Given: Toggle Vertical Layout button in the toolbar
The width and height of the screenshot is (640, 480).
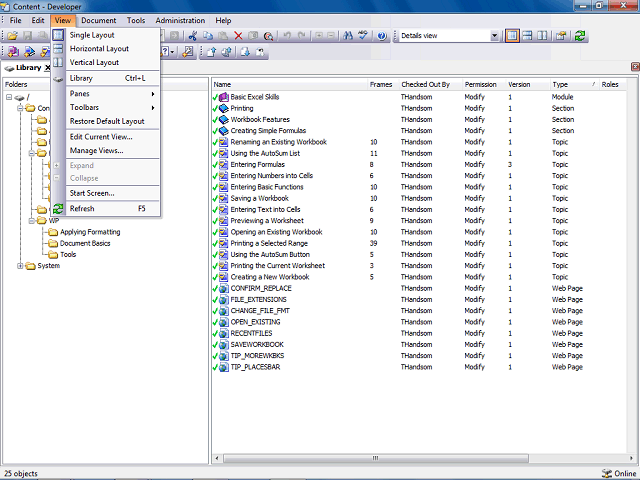Looking at the screenshot, I should [x=542, y=36].
